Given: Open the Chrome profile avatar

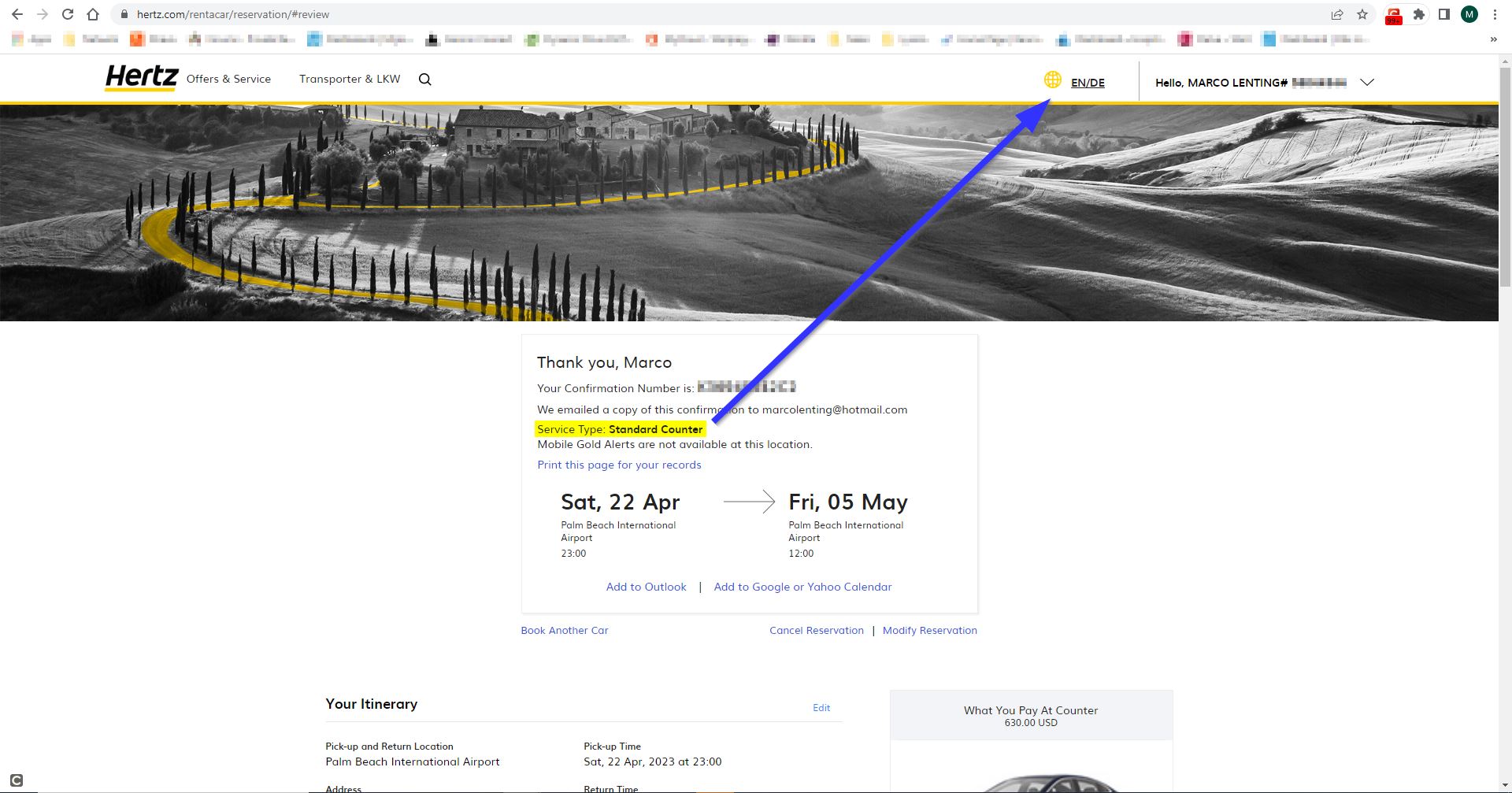Looking at the screenshot, I should tap(1469, 14).
